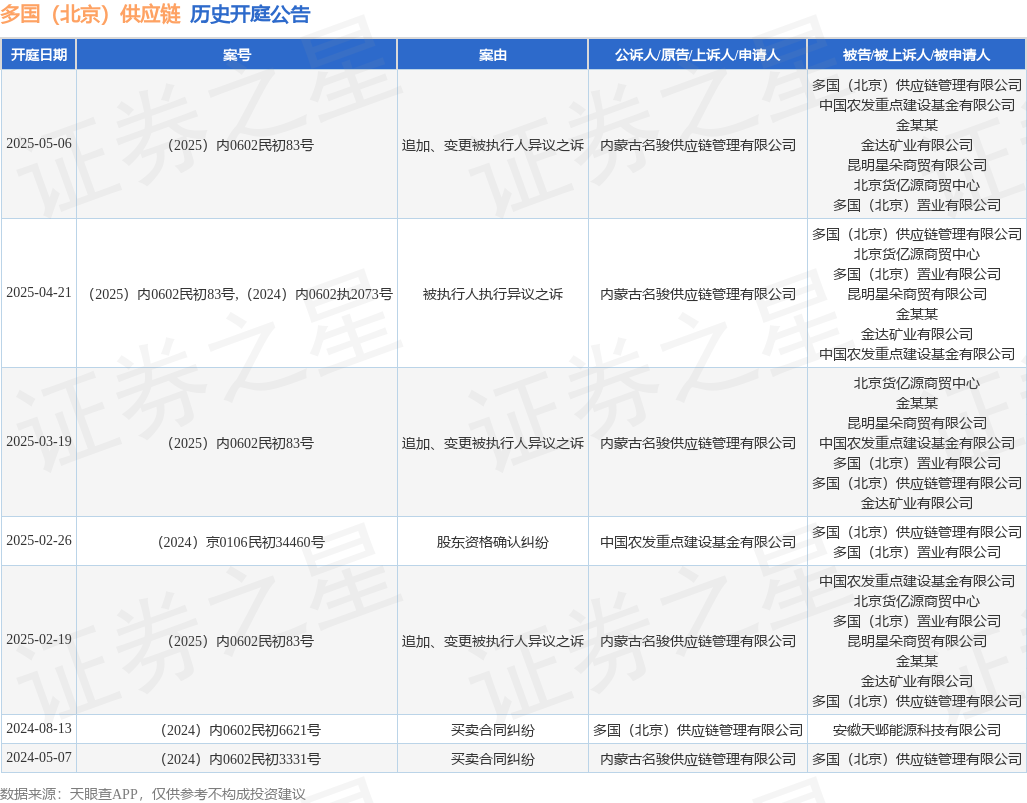Click 中国农发重点建设基金有限公司 in the 2025-04-21 row

[x=916, y=354]
